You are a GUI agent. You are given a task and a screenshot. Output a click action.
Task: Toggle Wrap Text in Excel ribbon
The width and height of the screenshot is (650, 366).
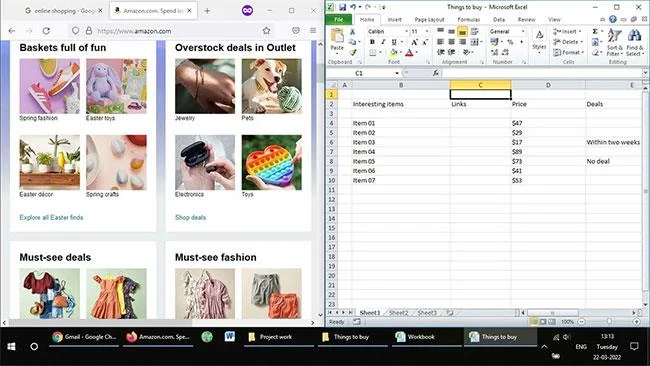474,32
